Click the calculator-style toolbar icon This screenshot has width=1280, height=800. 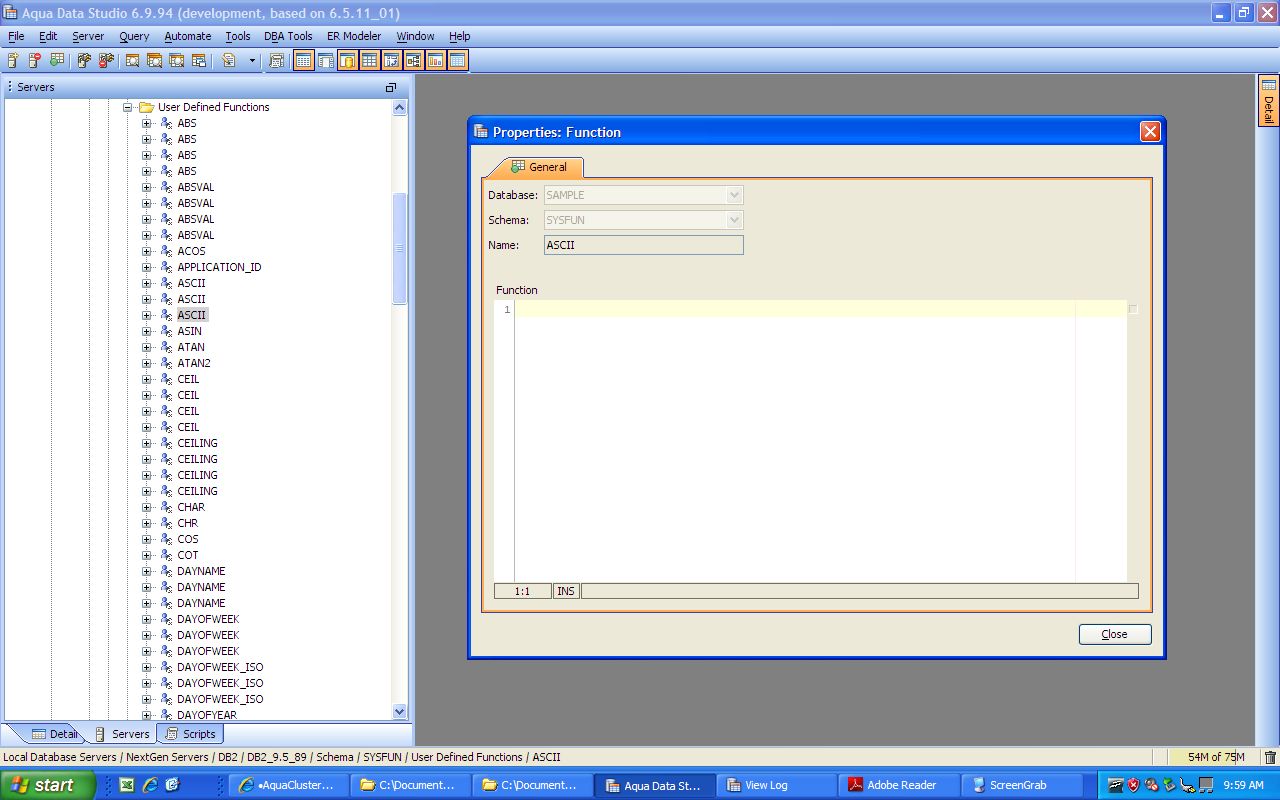[x=277, y=61]
